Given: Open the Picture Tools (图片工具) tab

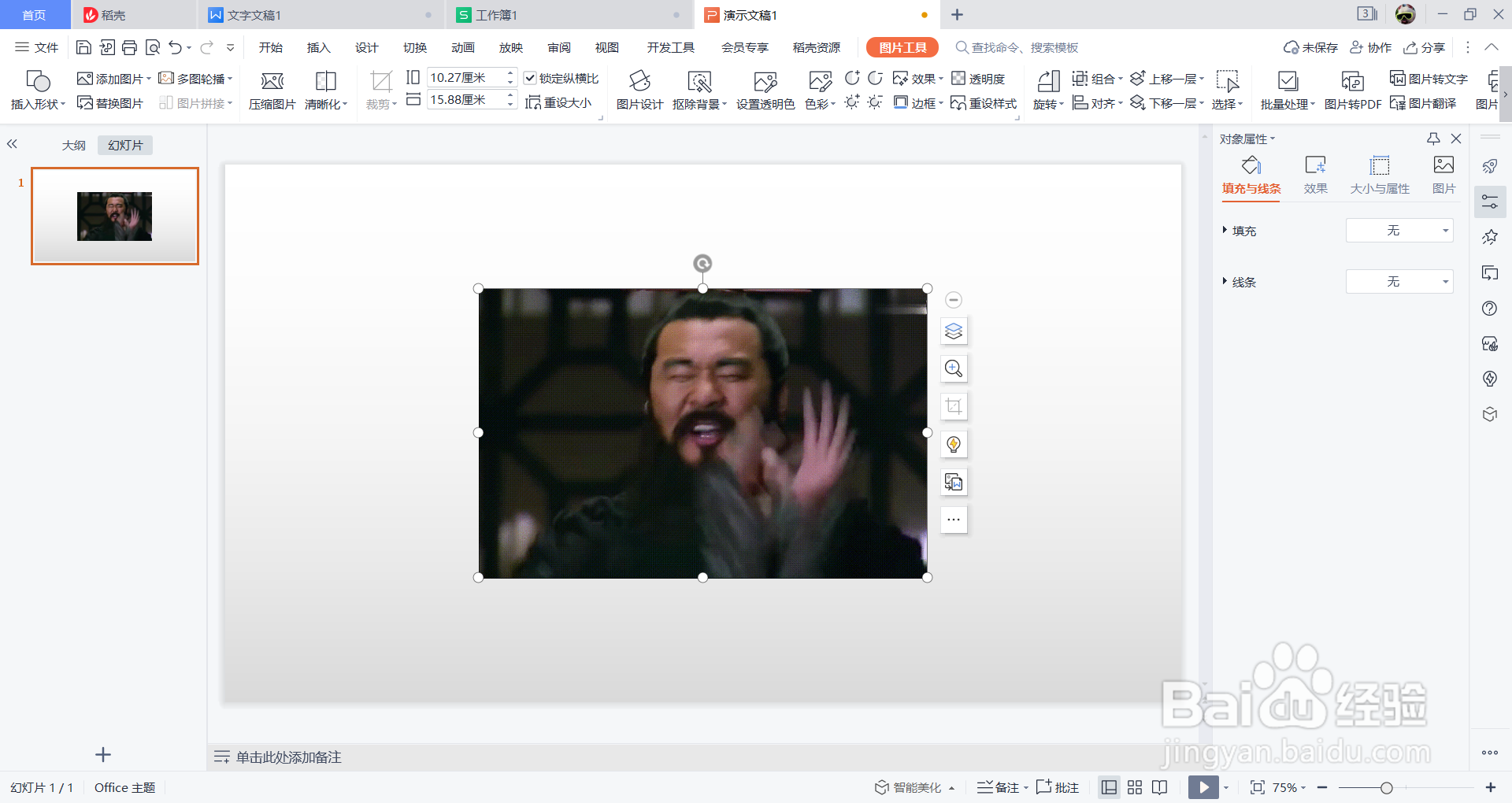Looking at the screenshot, I should [902, 47].
